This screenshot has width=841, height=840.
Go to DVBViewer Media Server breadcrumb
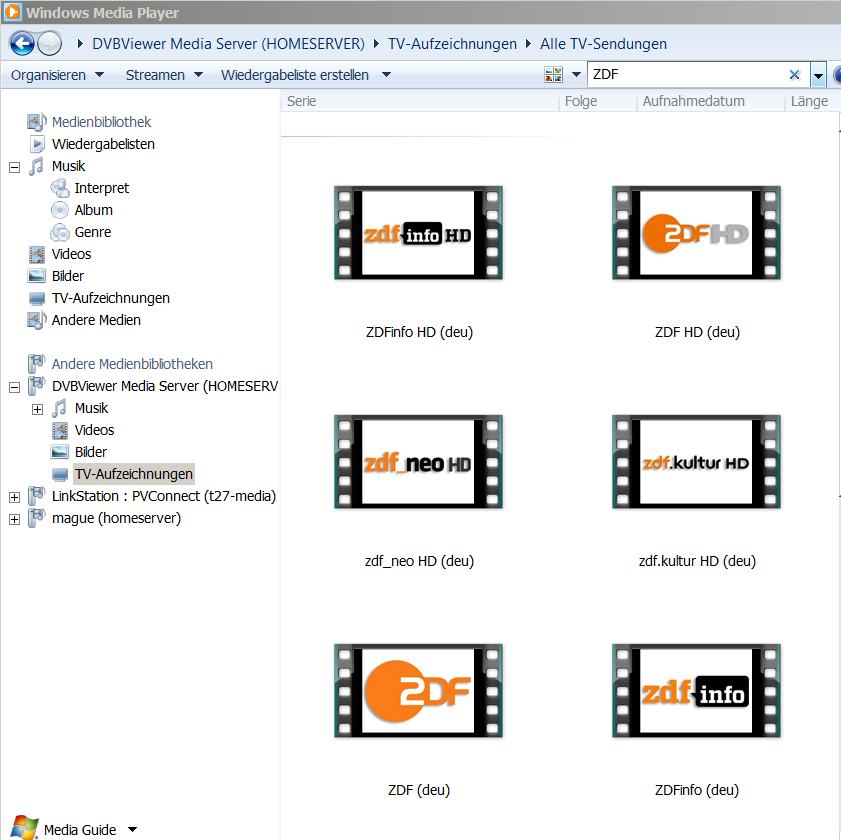pos(228,43)
